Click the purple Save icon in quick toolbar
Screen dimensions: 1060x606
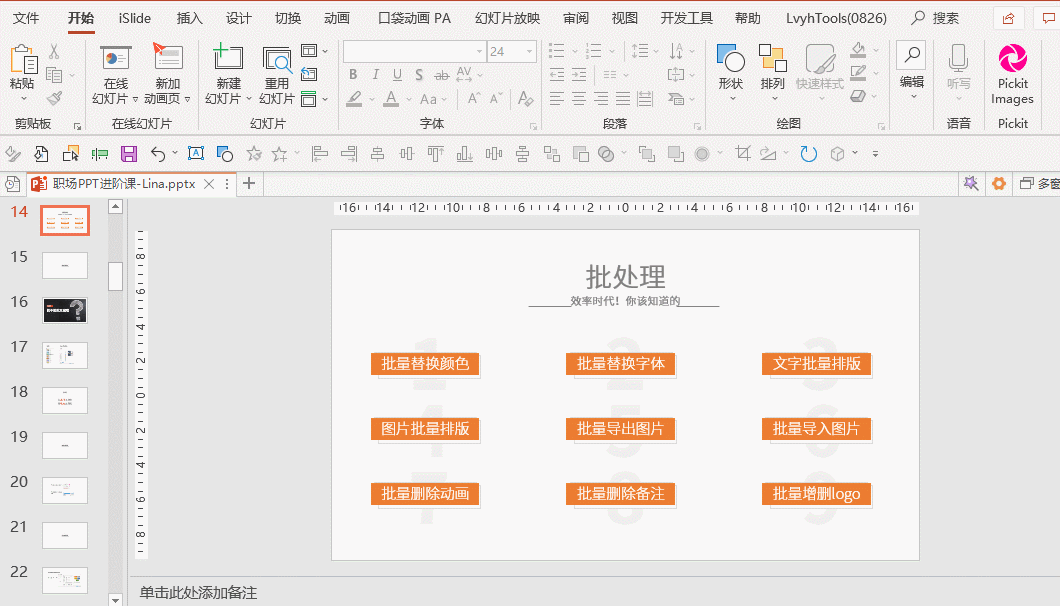129,154
